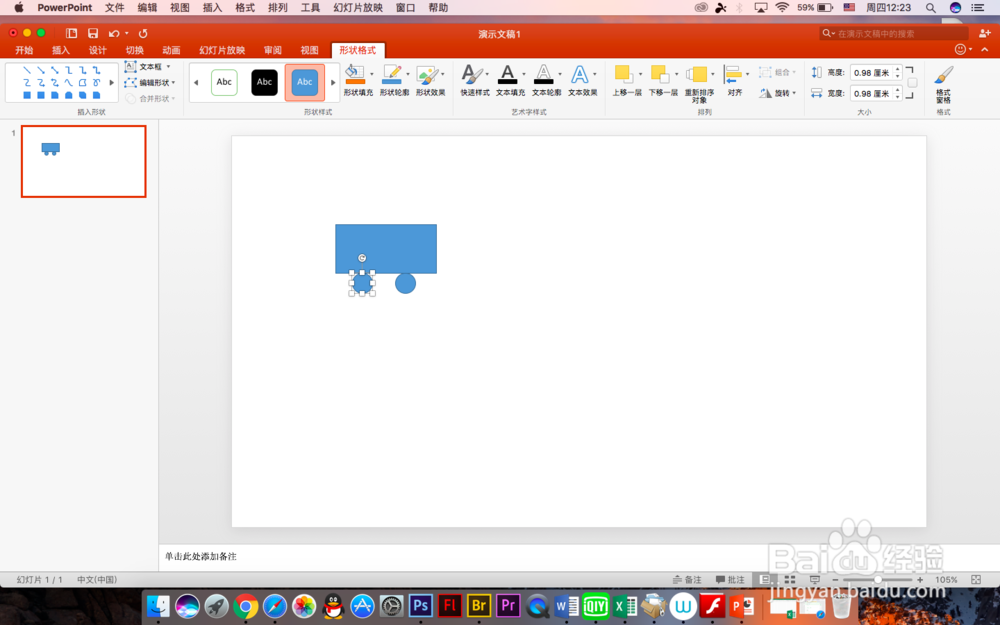This screenshot has height=625, width=1000.
Task: Click the Text Fill letter A icon
Action: pos(507,75)
